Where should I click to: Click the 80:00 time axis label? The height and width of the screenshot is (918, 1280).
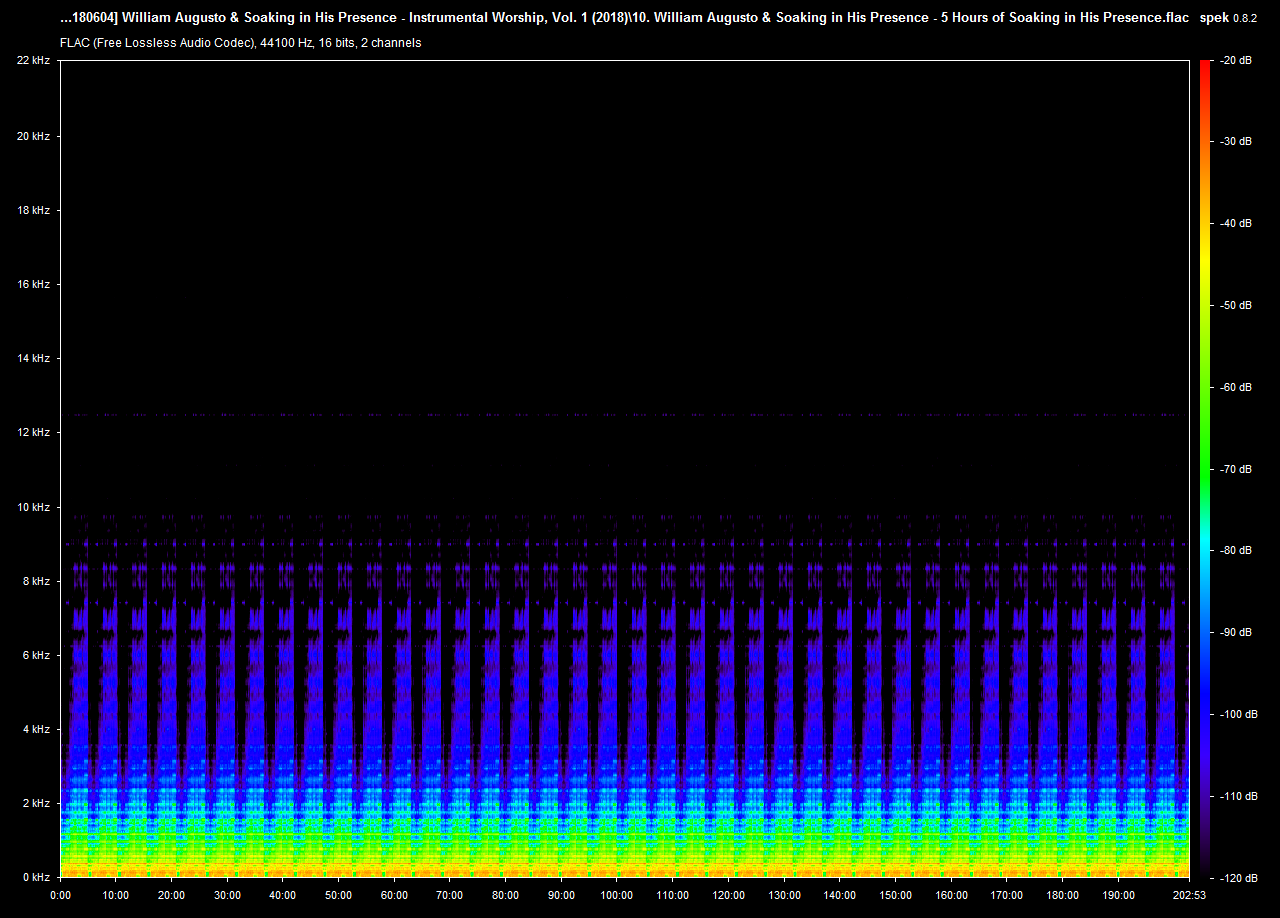click(x=505, y=895)
